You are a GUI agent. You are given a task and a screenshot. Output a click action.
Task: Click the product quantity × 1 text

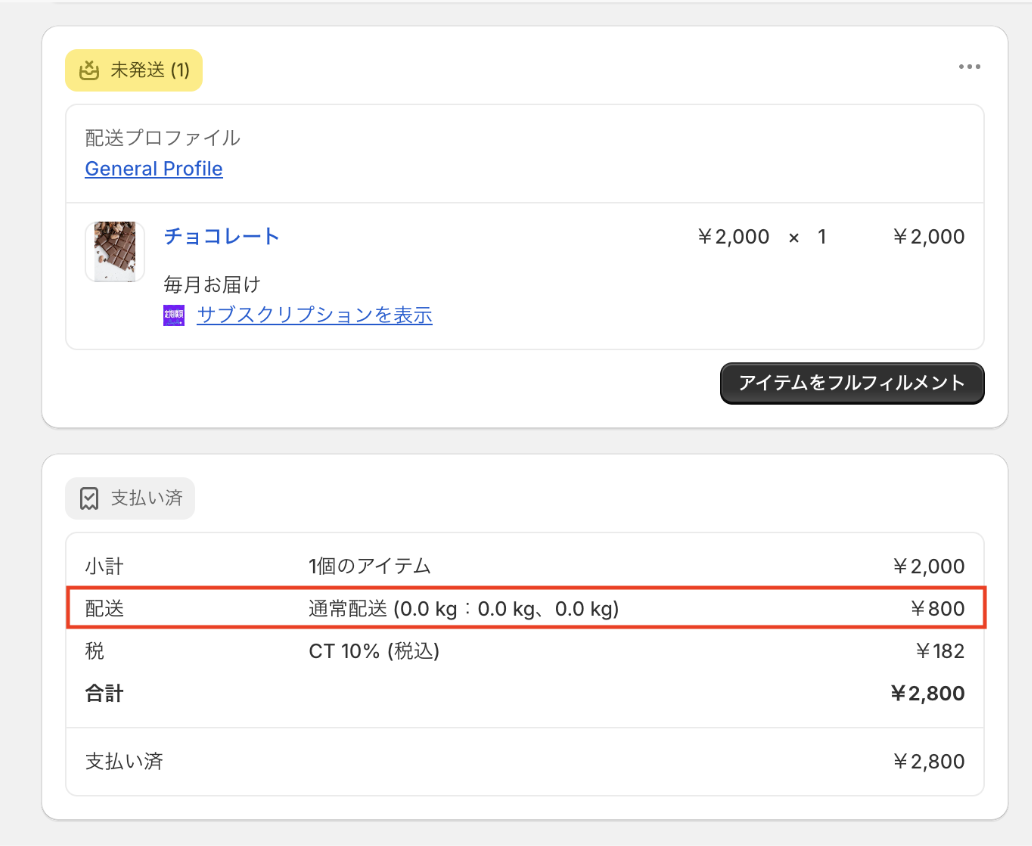[x=808, y=237]
